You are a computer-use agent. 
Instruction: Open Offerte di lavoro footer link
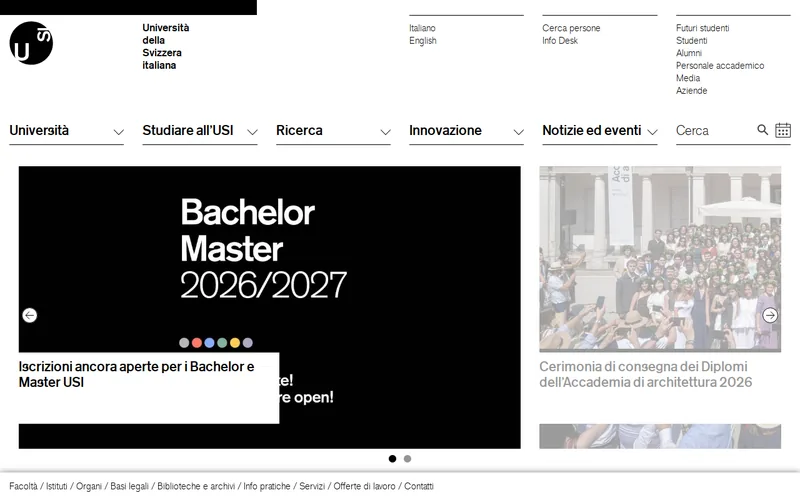(364, 486)
